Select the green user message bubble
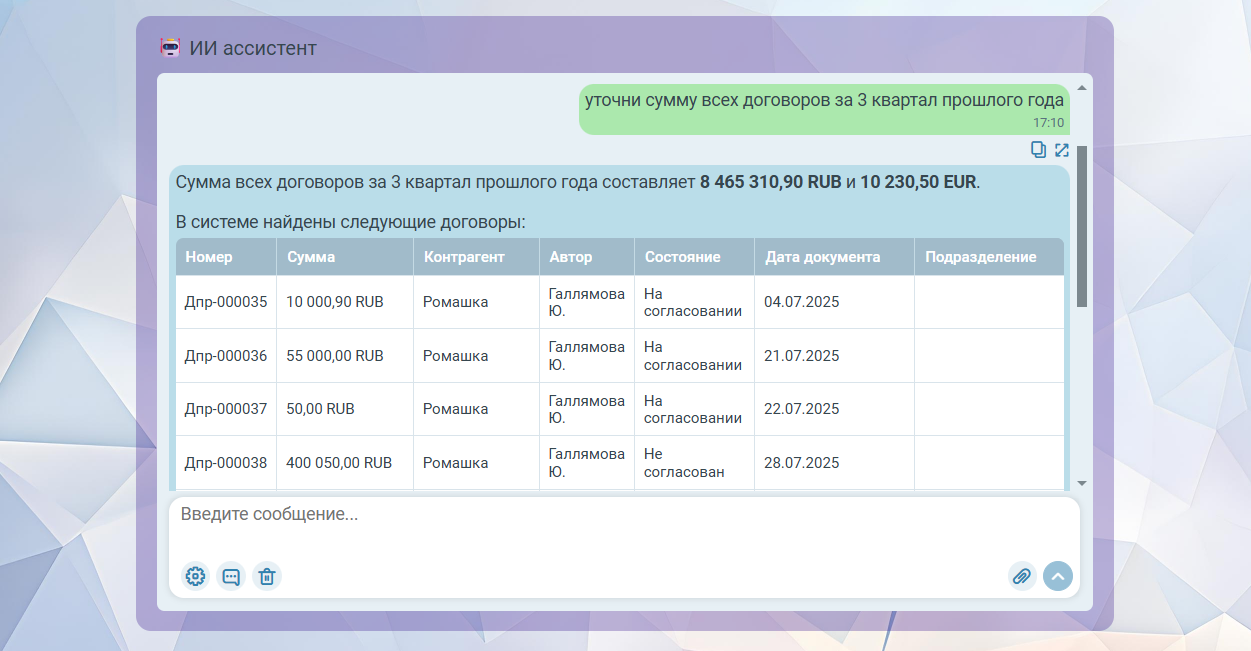Screen dimensions: 1251x651 [823, 109]
